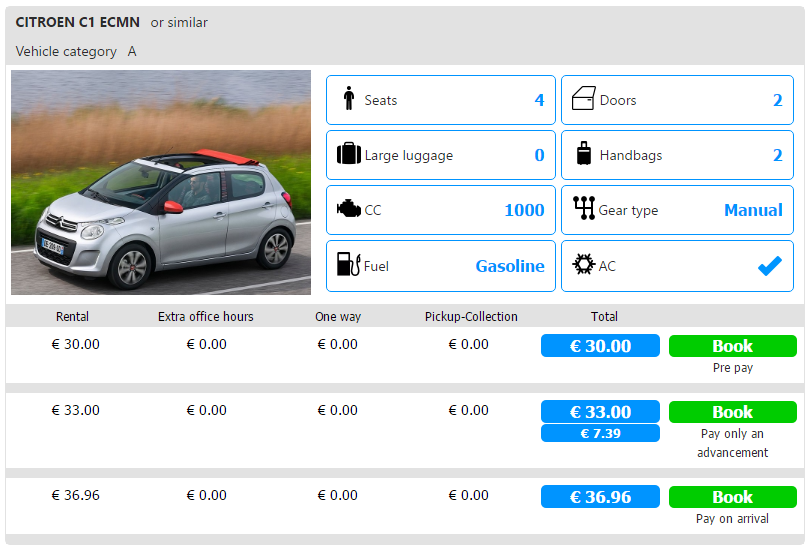This screenshot has height=550, width=810.
Task: Click the Large luggage suitcase icon
Action: pos(349,153)
